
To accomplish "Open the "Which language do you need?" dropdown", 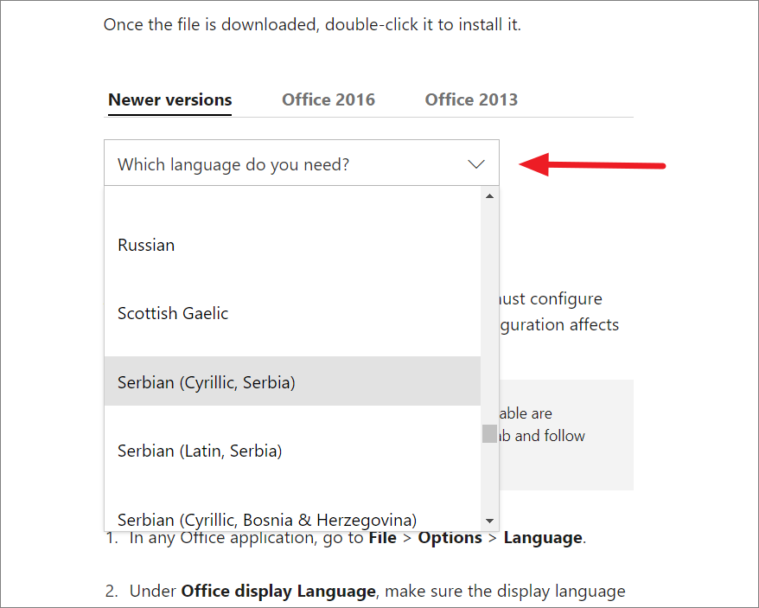I will click(302, 163).
